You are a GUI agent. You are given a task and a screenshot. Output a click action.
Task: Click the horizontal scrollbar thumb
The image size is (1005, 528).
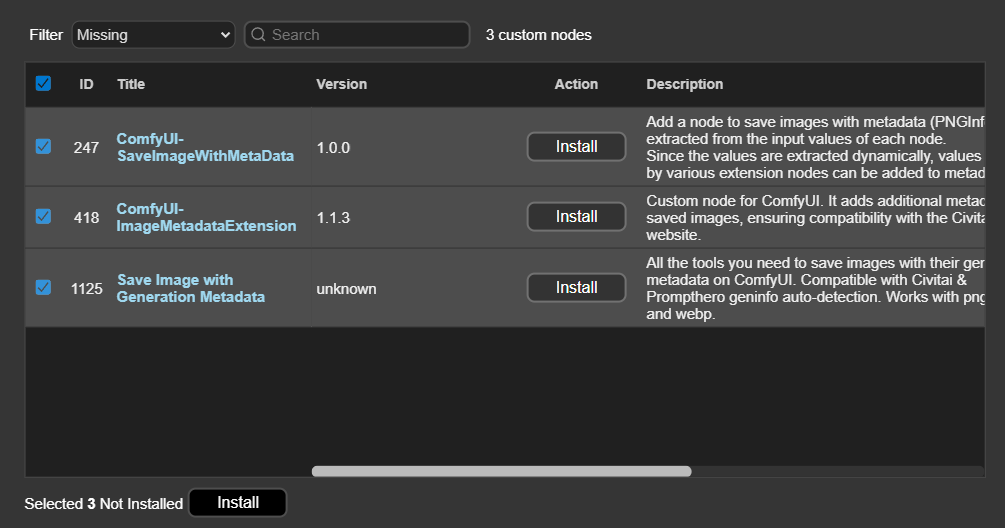click(x=501, y=472)
